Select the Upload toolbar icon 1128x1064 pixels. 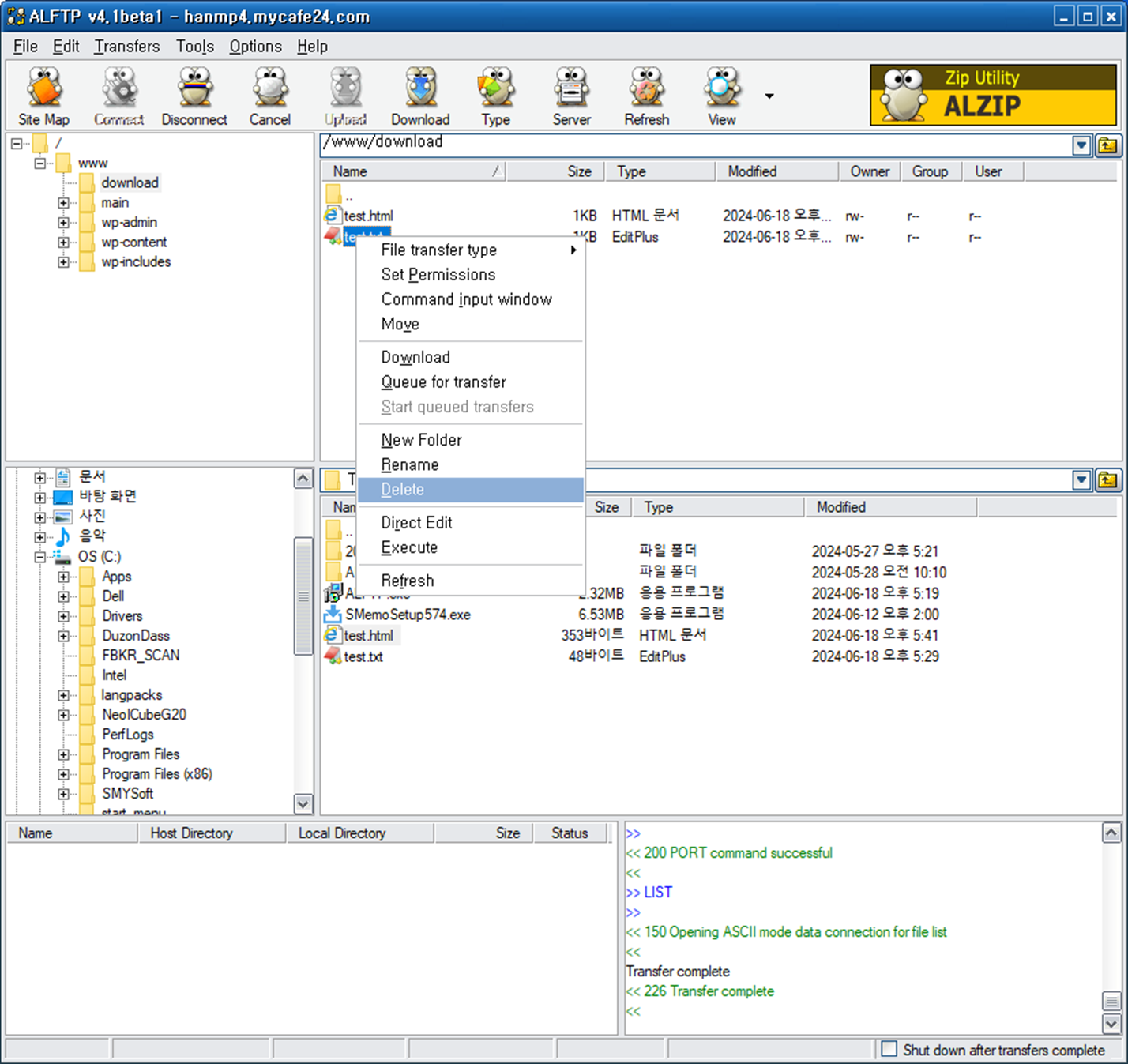pos(344,93)
